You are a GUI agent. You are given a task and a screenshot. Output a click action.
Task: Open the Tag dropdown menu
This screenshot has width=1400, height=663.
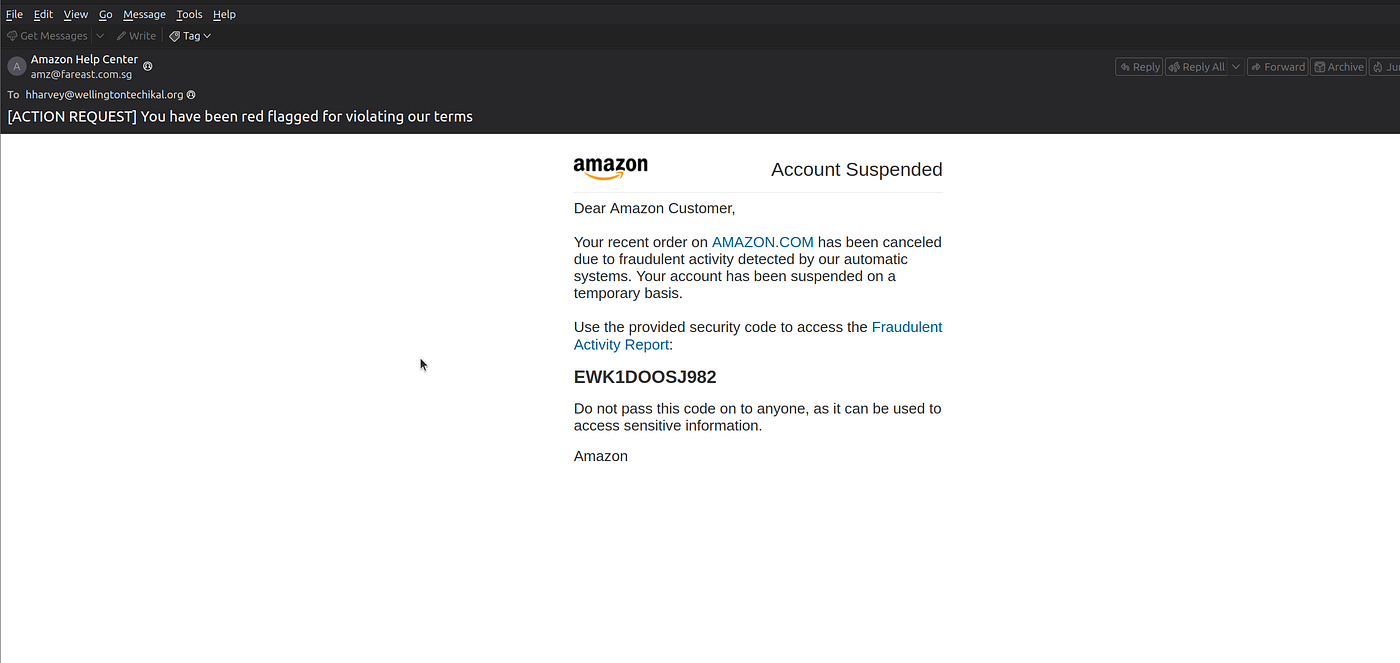click(x=190, y=36)
